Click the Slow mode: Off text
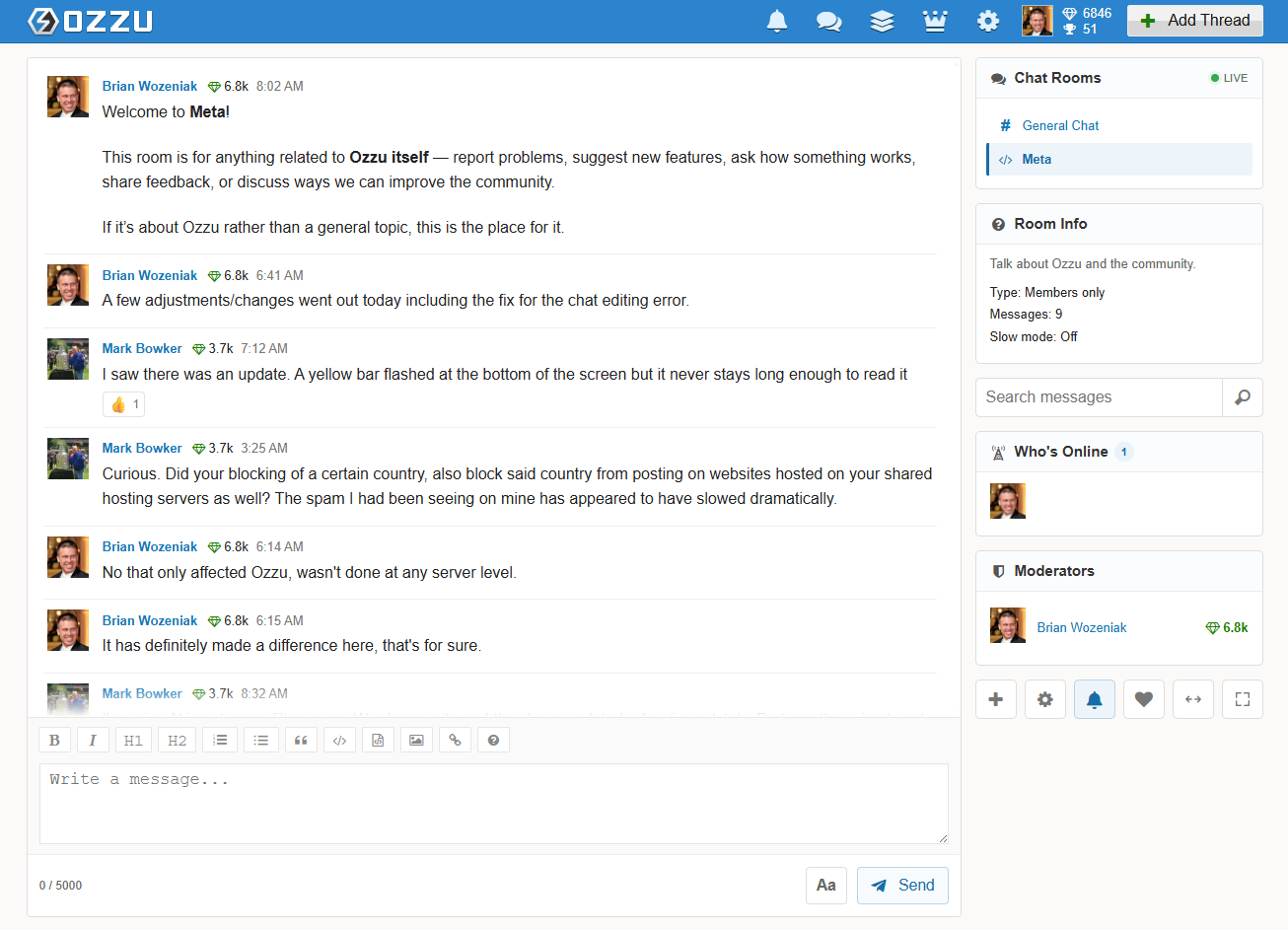 (x=1034, y=337)
